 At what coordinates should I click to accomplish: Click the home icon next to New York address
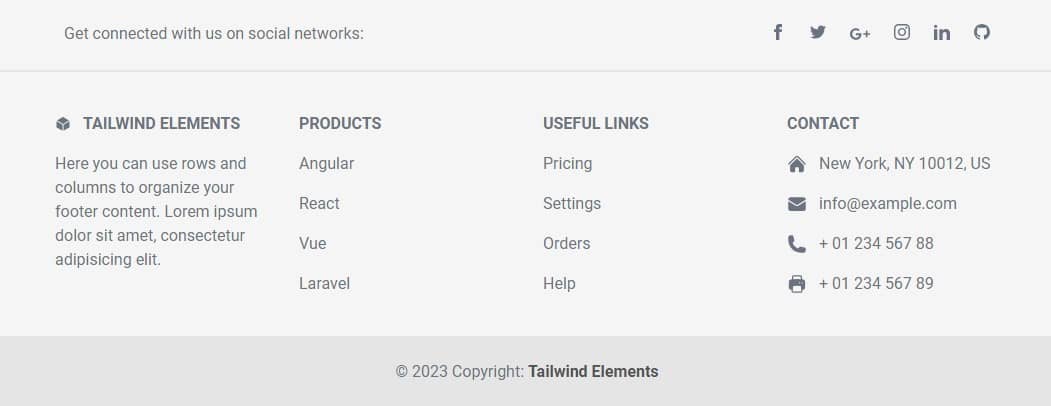tap(796, 164)
